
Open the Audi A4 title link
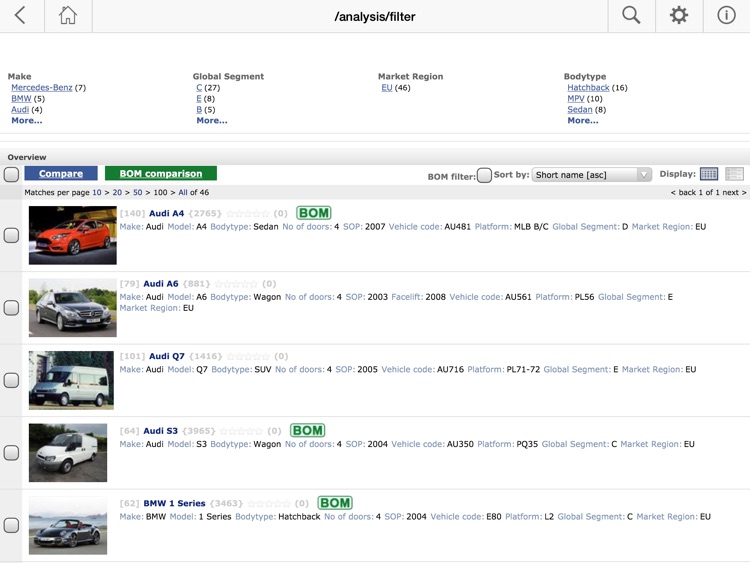(166, 213)
